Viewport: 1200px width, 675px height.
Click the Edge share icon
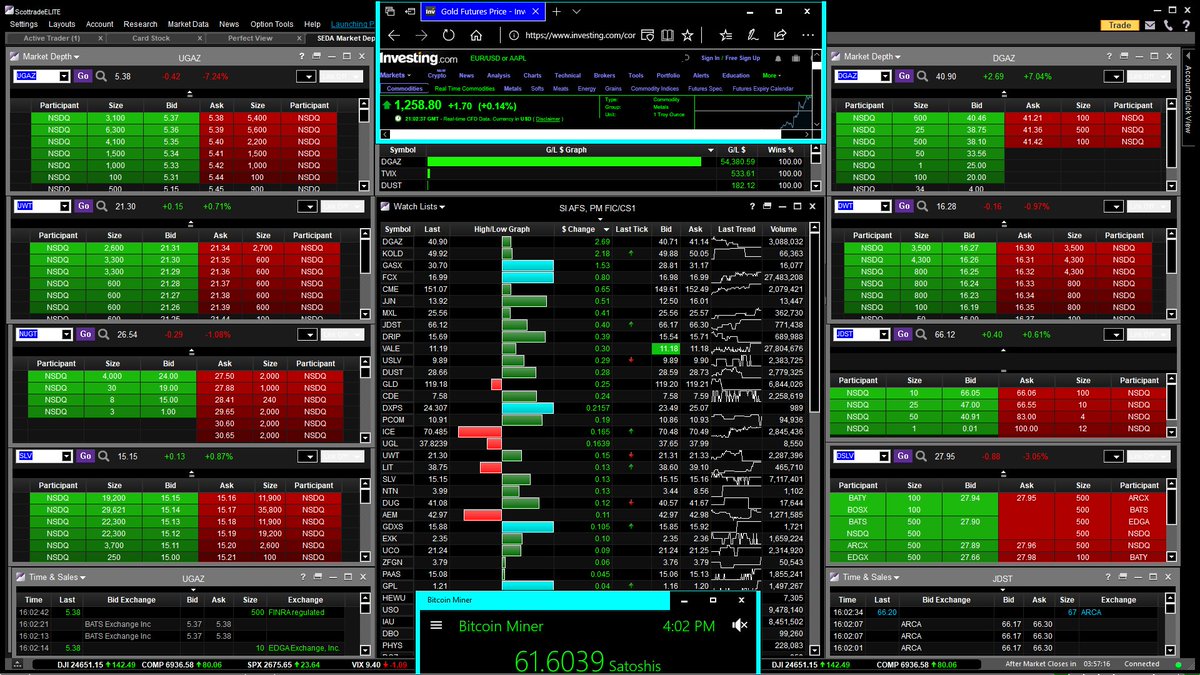coord(780,35)
